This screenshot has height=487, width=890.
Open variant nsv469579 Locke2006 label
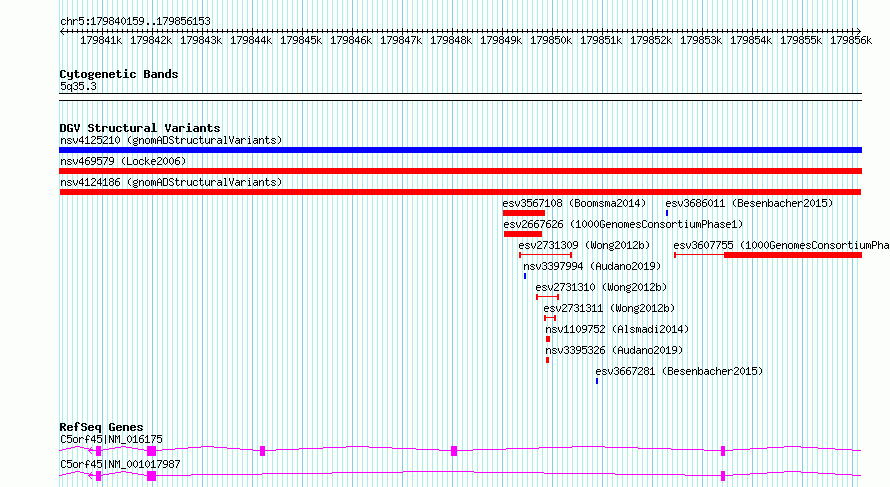123,161
